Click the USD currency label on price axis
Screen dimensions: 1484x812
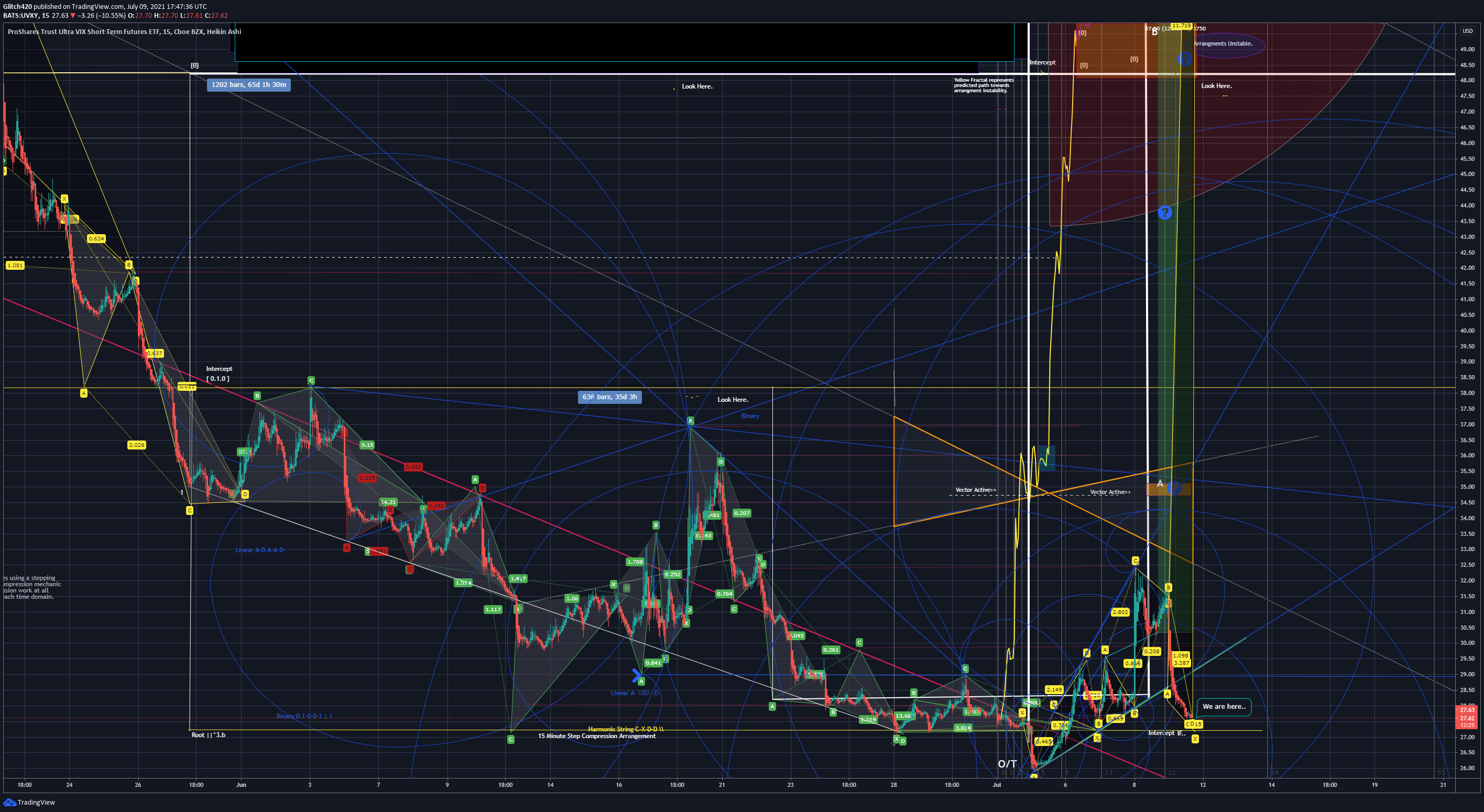(x=1467, y=31)
